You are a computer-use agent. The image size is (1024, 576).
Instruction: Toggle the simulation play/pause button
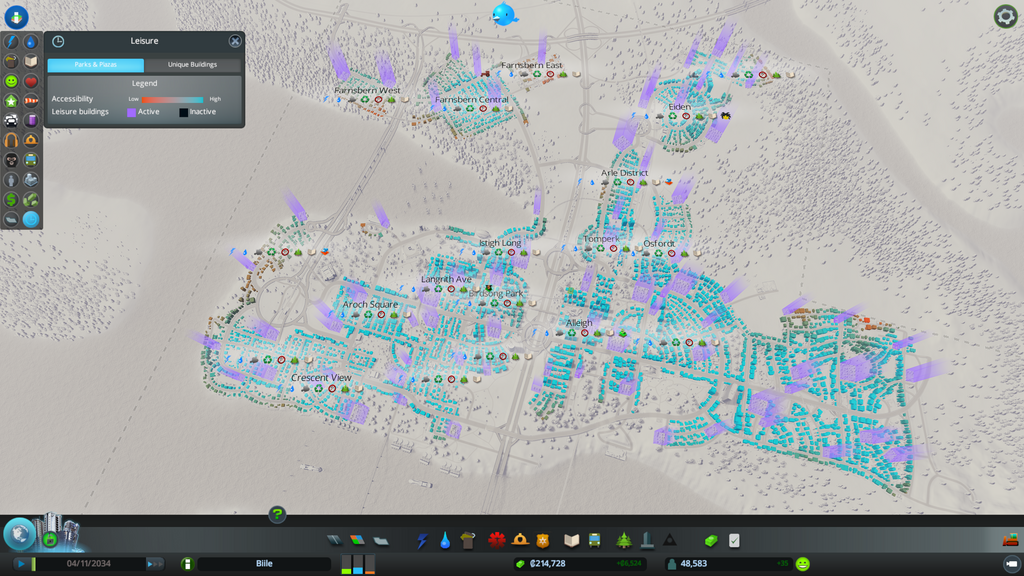(22, 564)
